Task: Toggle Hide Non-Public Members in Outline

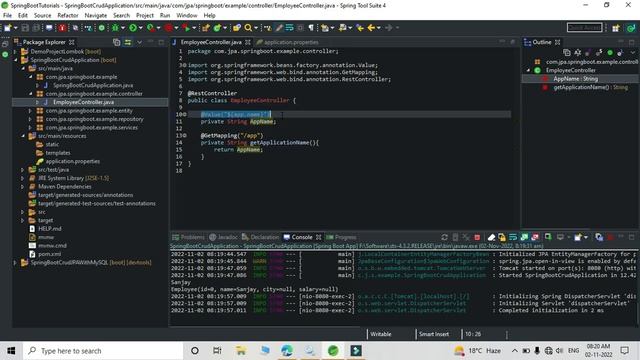Action: coord(610,53)
